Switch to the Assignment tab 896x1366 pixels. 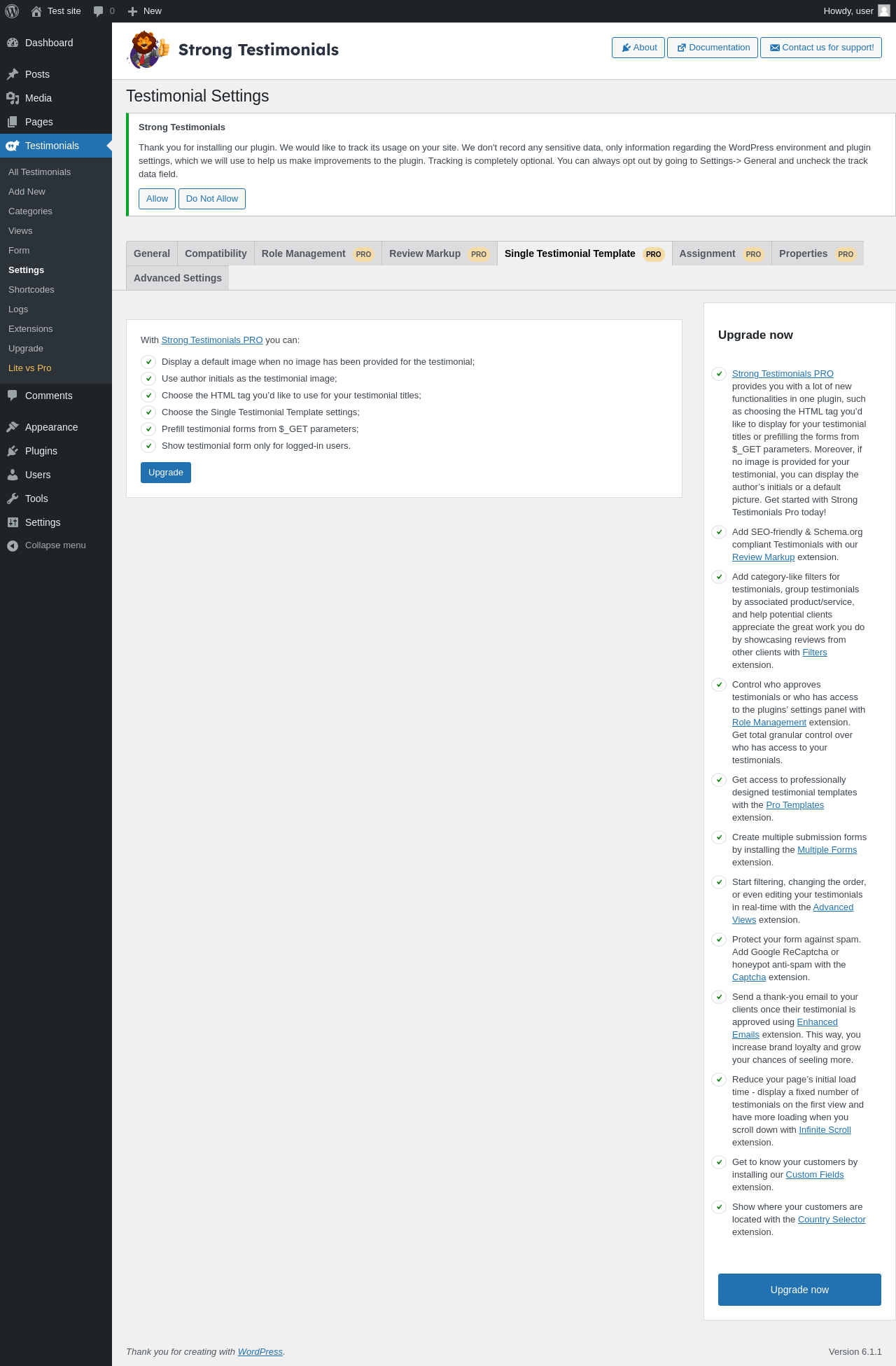[722, 253]
